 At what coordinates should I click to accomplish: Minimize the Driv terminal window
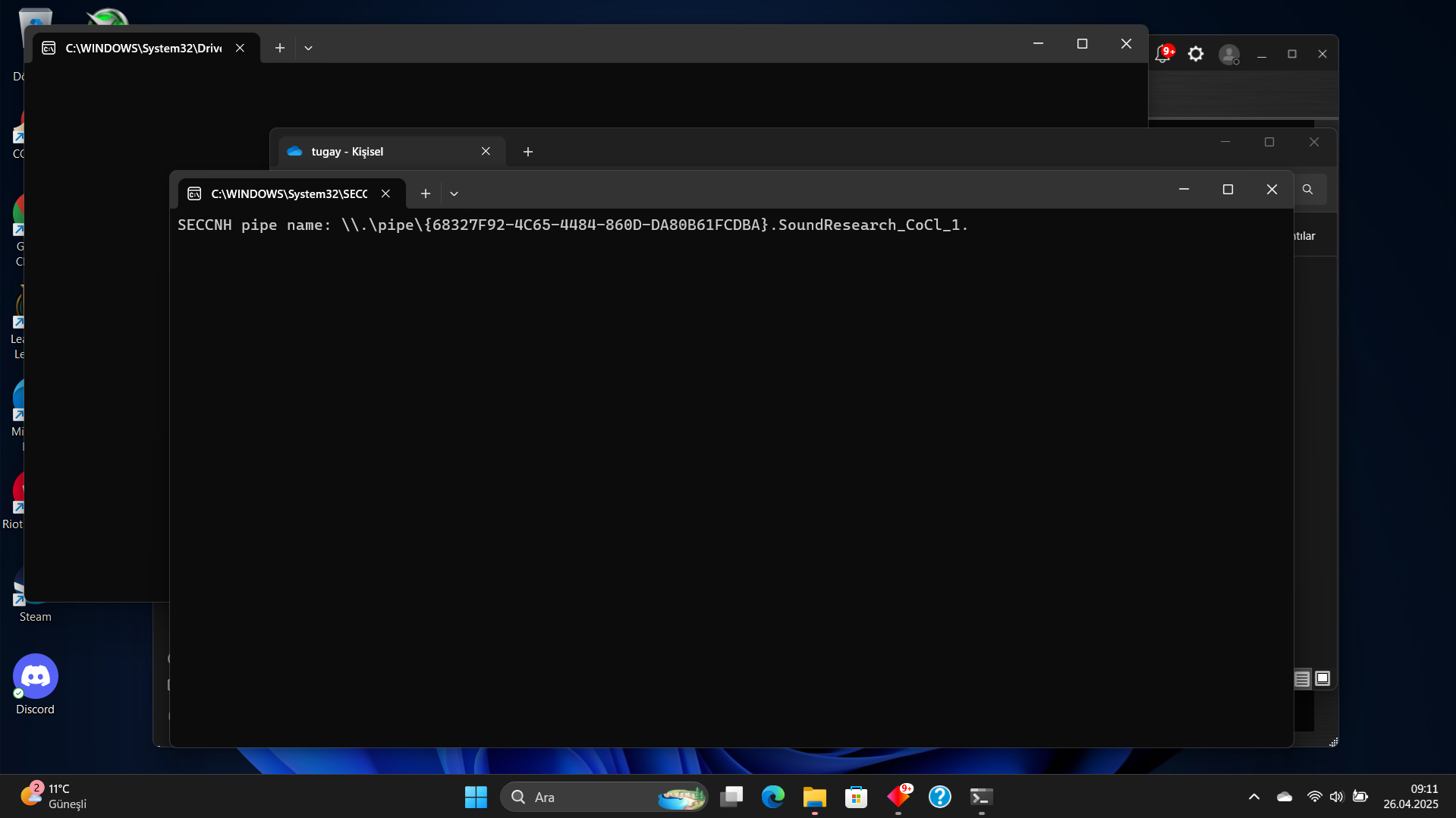point(1038,44)
